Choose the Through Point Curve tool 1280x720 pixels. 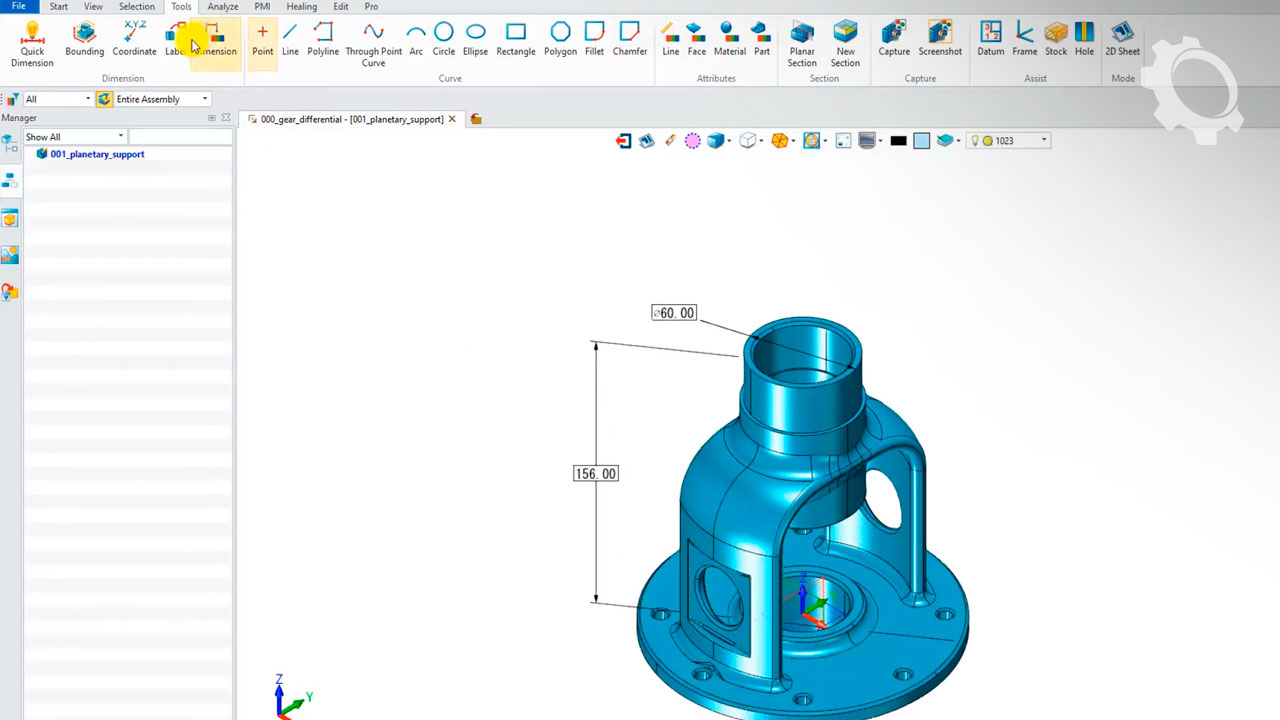tap(373, 44)
